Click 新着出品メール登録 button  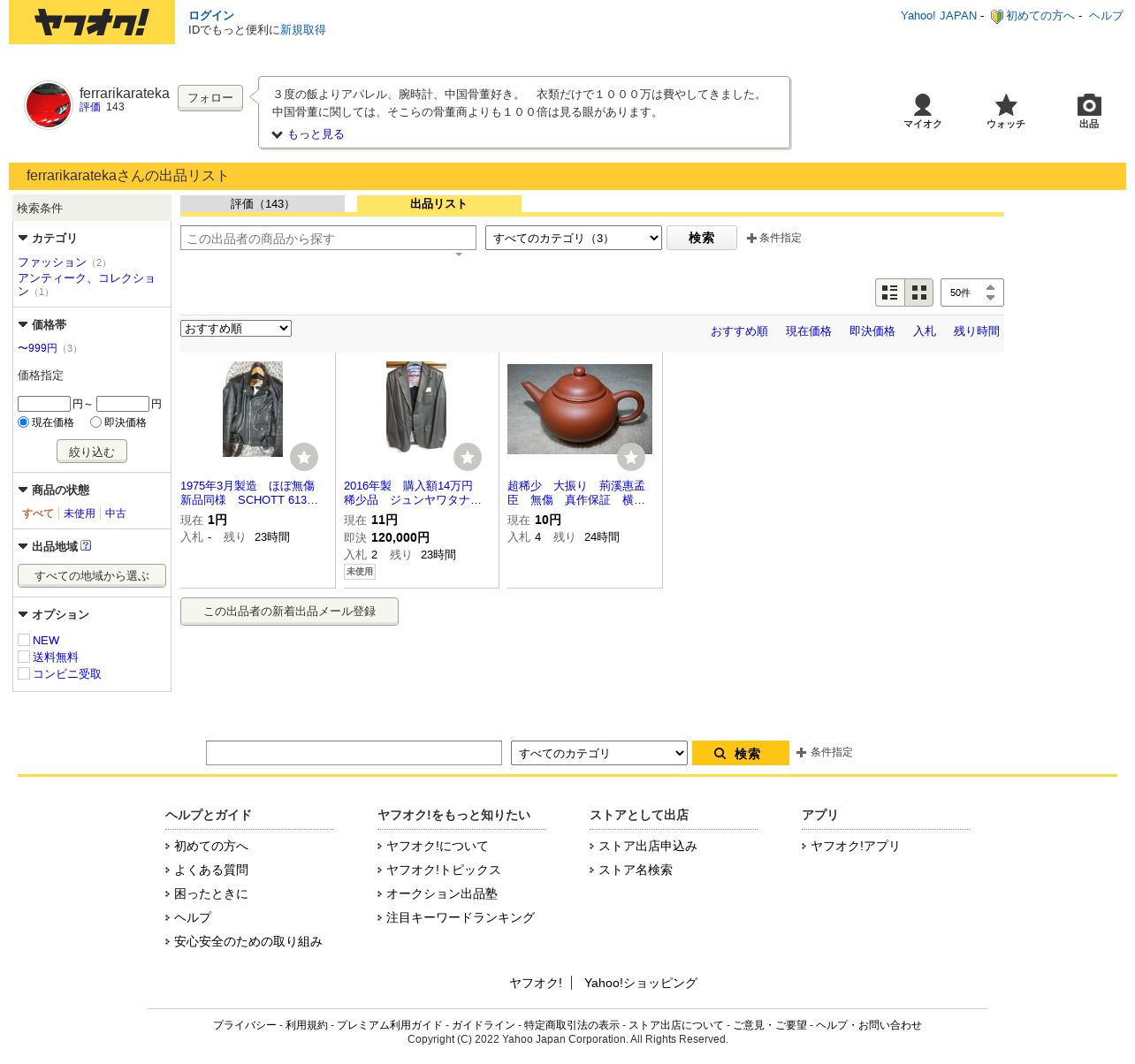(x=290, y=612)
